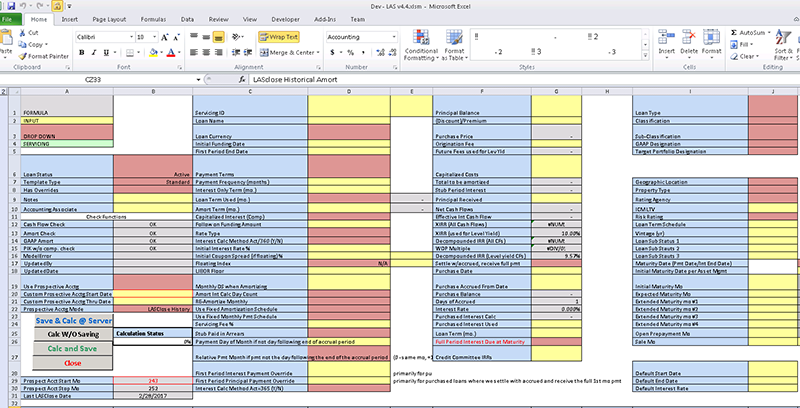Expand the Merge & Center dropdown arrow
The width and height of the screenshot is (800, 408).
coord(318,53)
